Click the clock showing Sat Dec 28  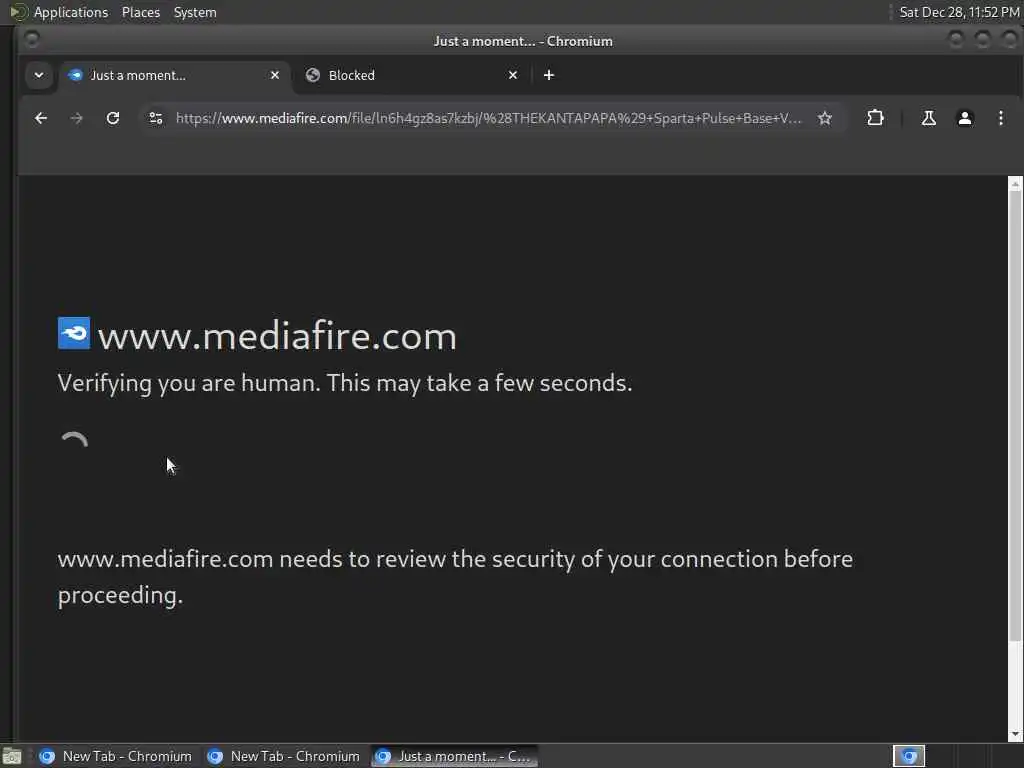point(959,12)
